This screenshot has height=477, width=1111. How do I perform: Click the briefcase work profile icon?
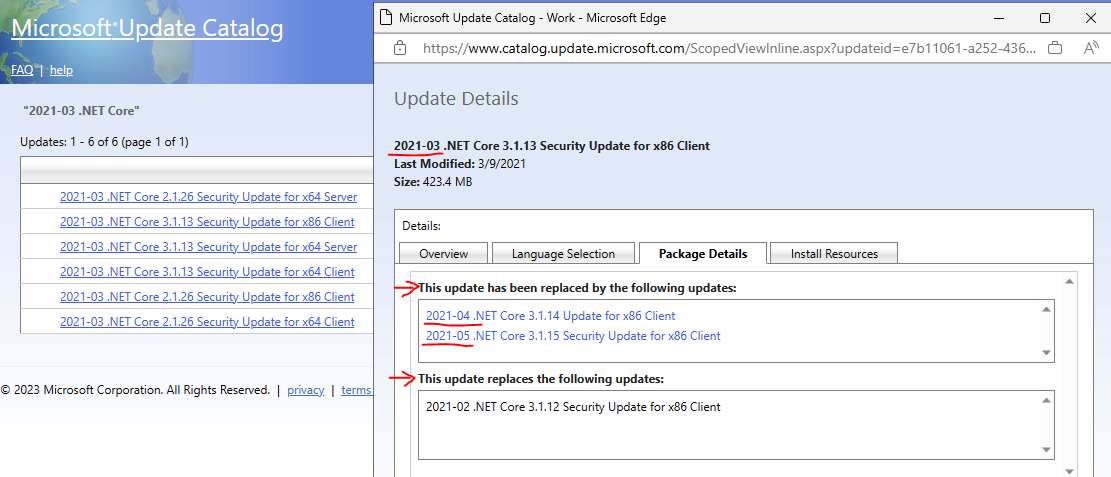tap(1055, 48)
